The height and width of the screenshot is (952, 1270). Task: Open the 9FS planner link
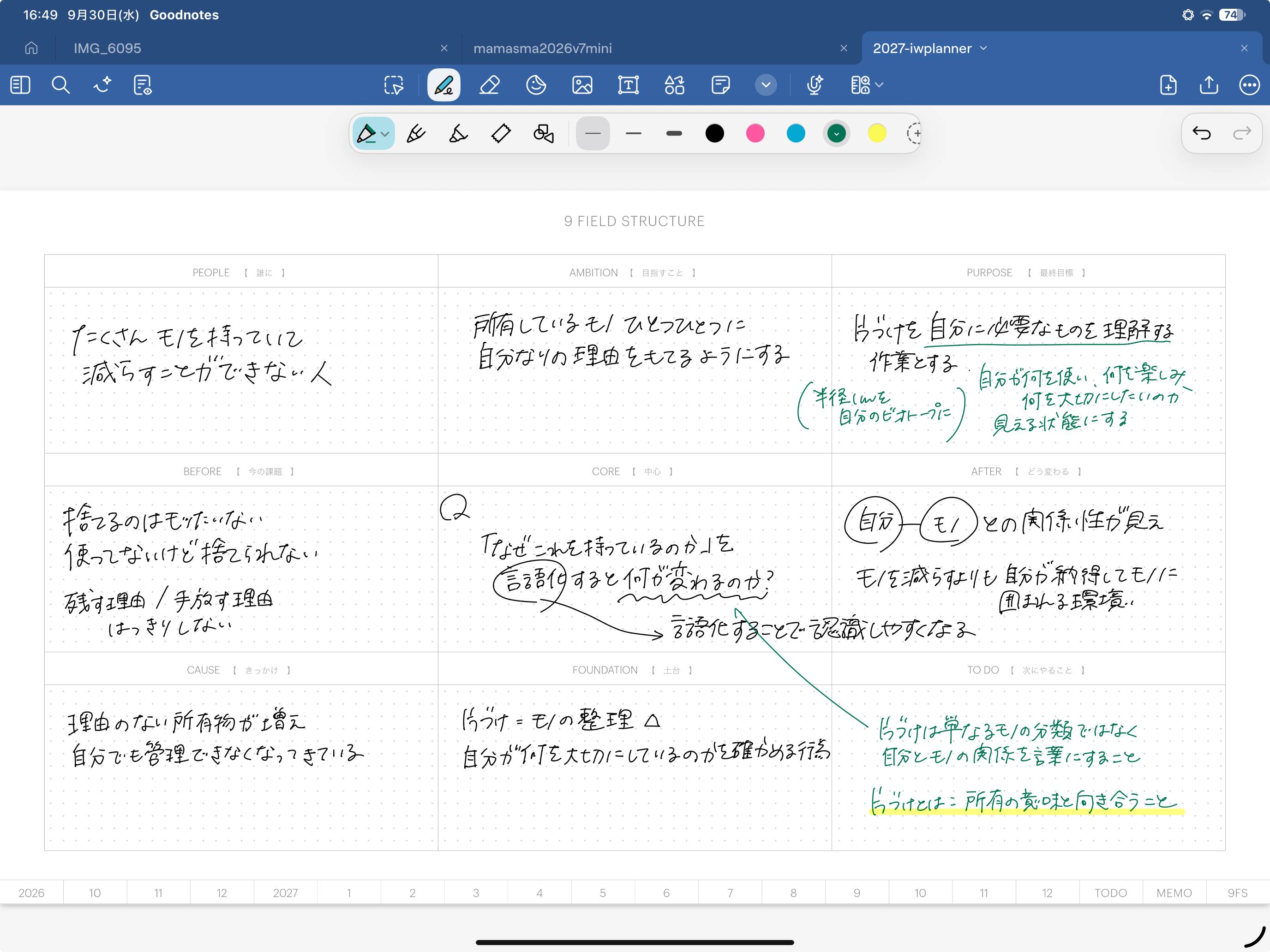tap(1238, 893)
